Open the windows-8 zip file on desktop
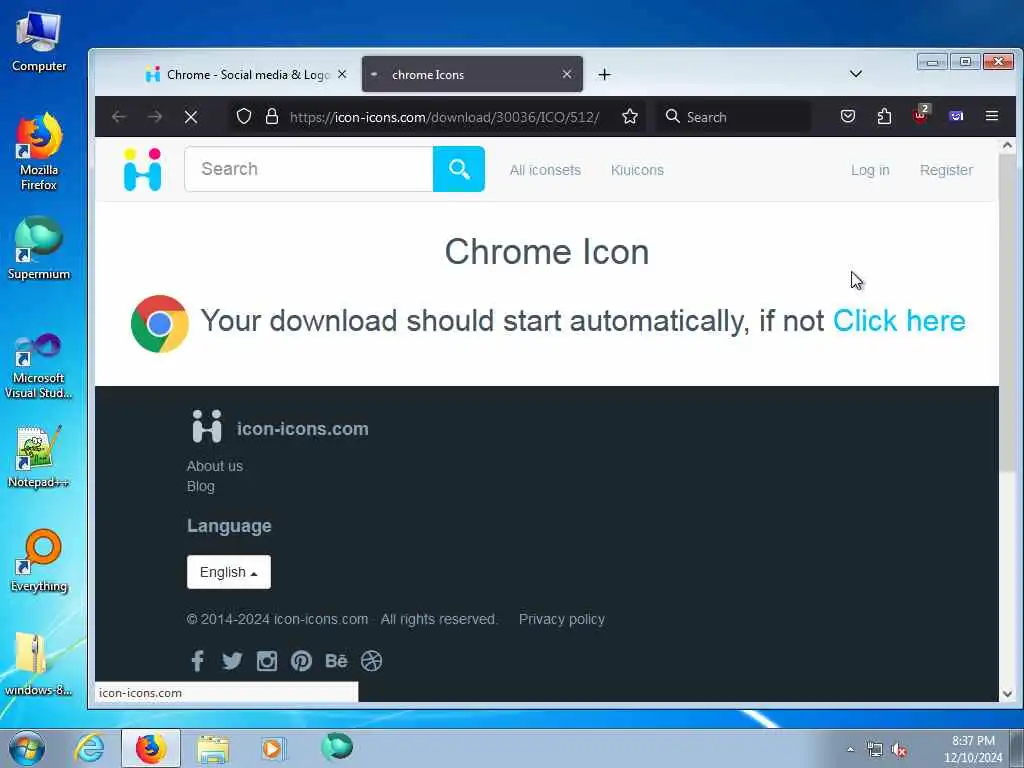Screen dimensions: 1024x768 coord(39,664)
